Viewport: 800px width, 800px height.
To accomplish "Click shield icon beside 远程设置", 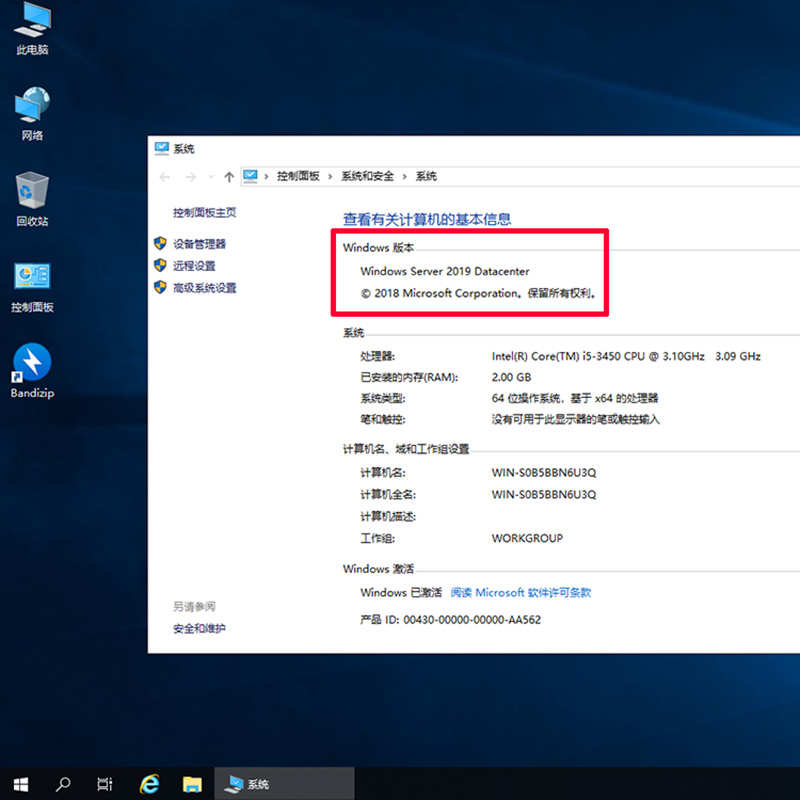I will tap(160, 265).
